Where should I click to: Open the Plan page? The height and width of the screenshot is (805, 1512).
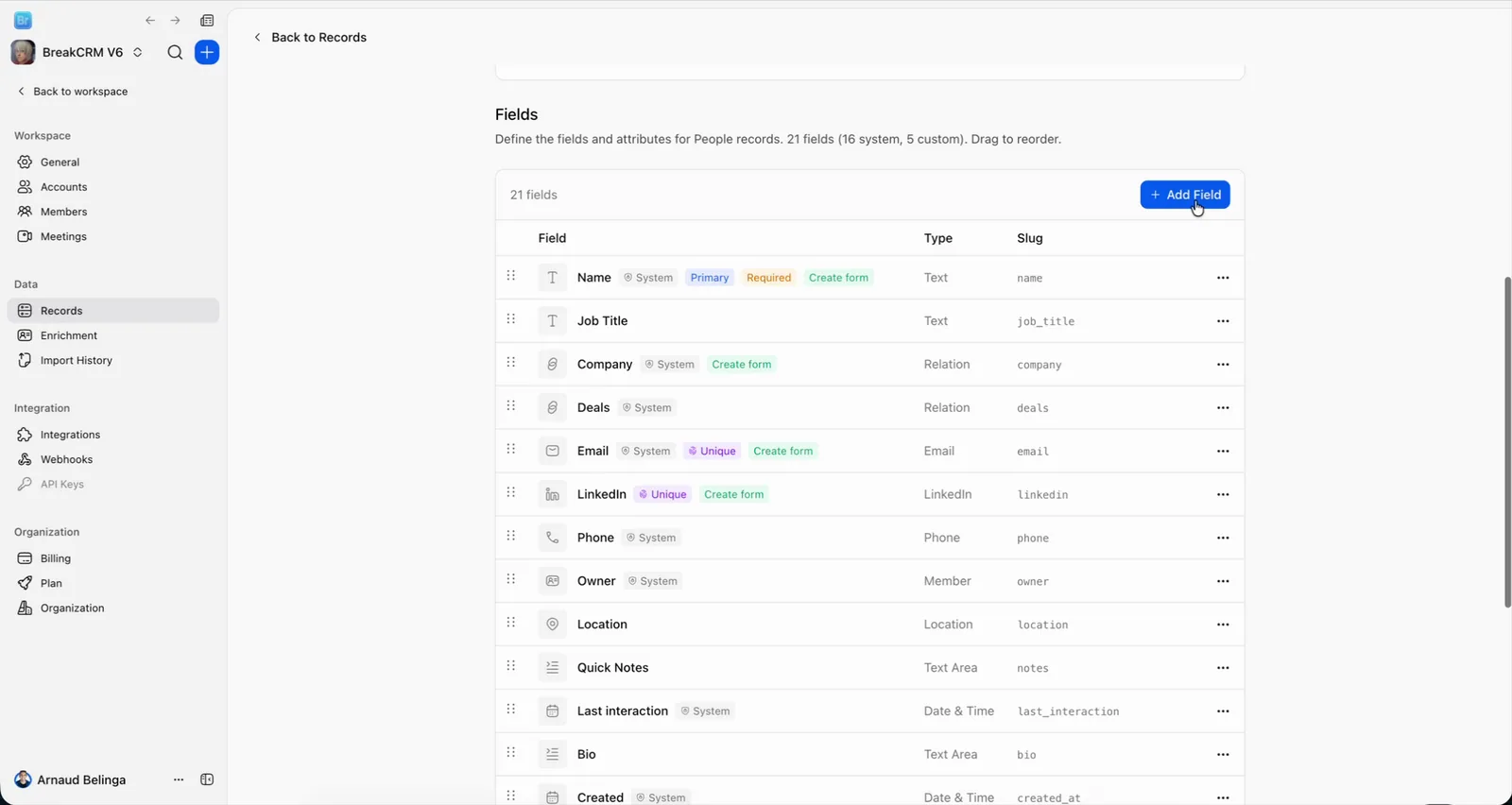click(x=112, y=583)
